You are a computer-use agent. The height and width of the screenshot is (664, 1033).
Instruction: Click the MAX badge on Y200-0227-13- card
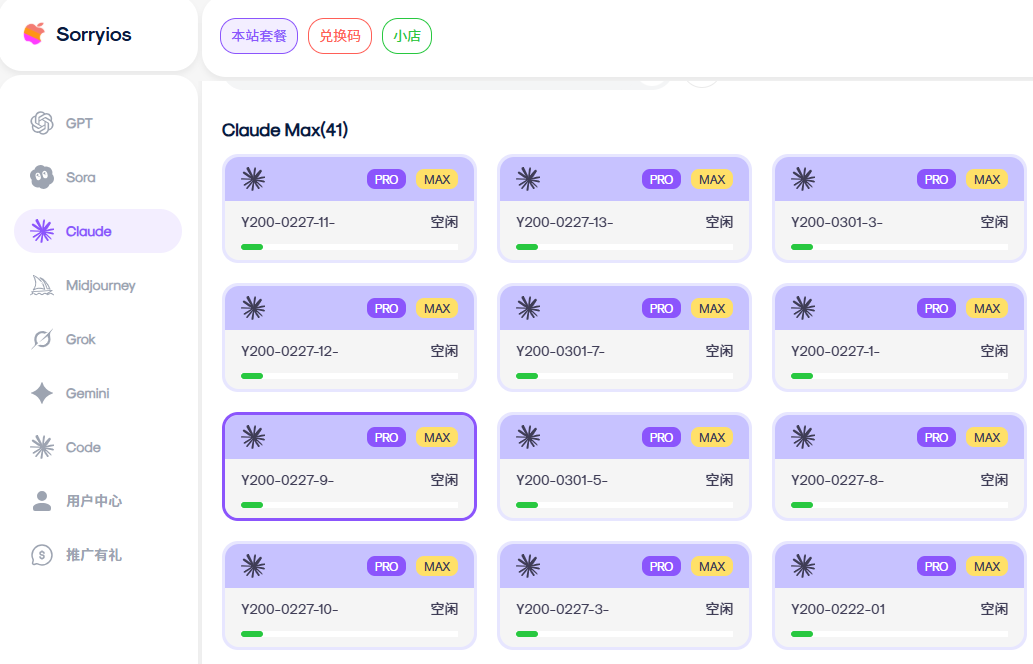point(712,180)
